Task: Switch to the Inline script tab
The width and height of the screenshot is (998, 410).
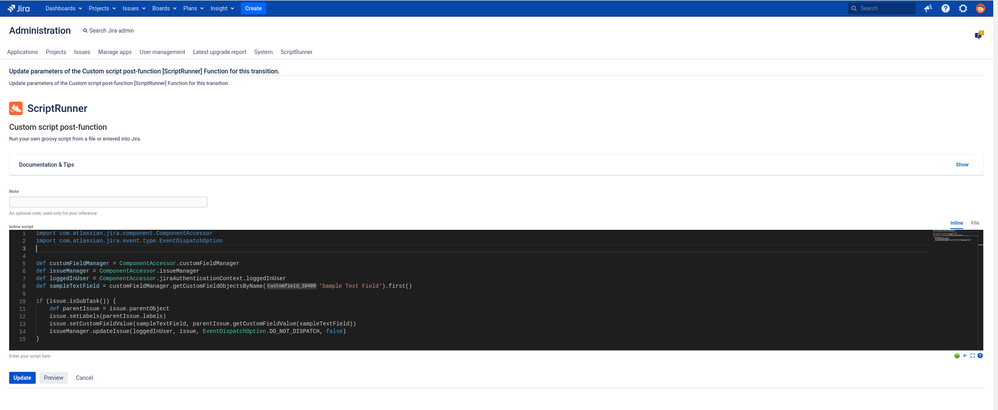Action: coord(957,223)
